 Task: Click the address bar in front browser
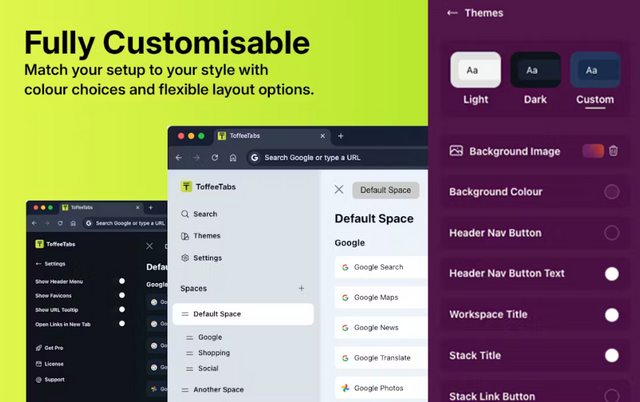(337, 158)
